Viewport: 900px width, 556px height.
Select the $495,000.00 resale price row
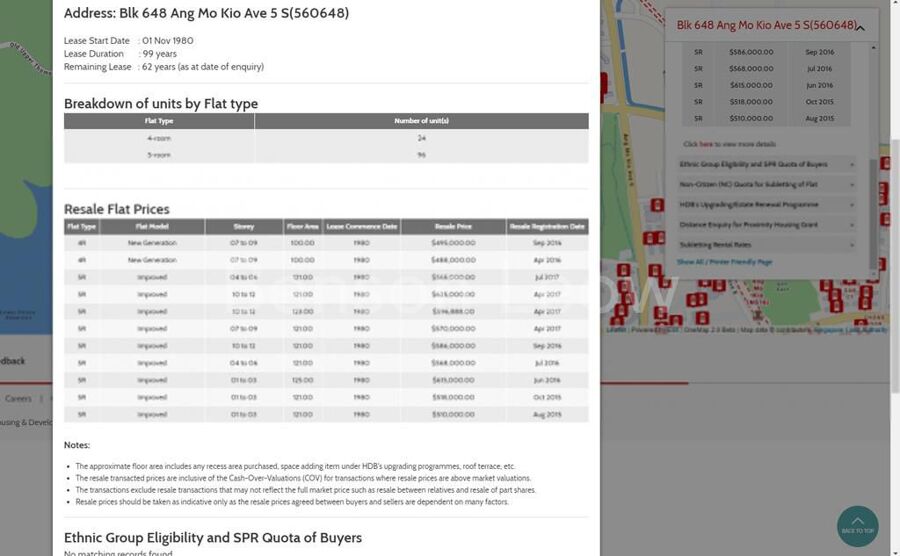(x=326, y=243)
